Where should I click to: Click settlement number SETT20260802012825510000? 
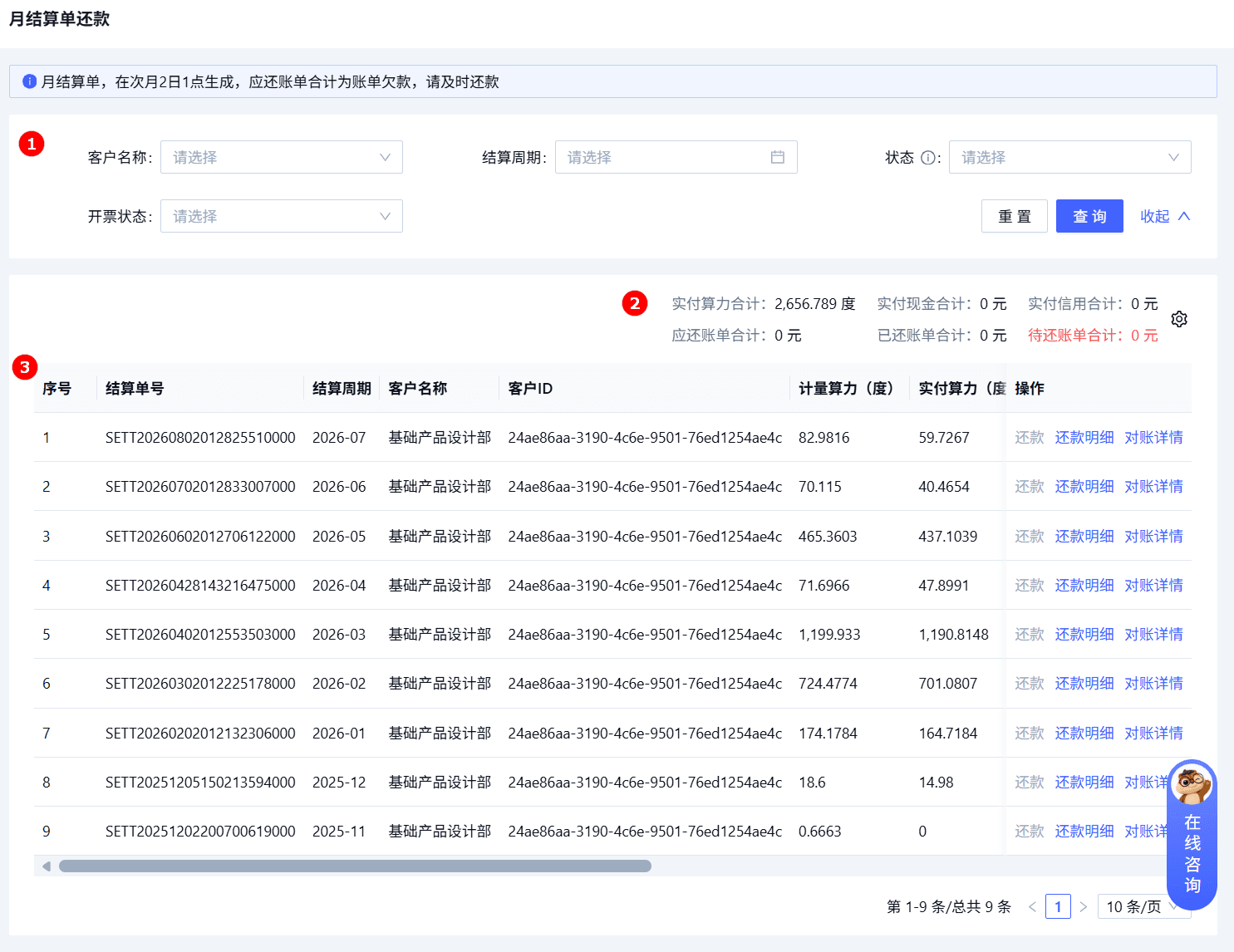coord(200,438)
